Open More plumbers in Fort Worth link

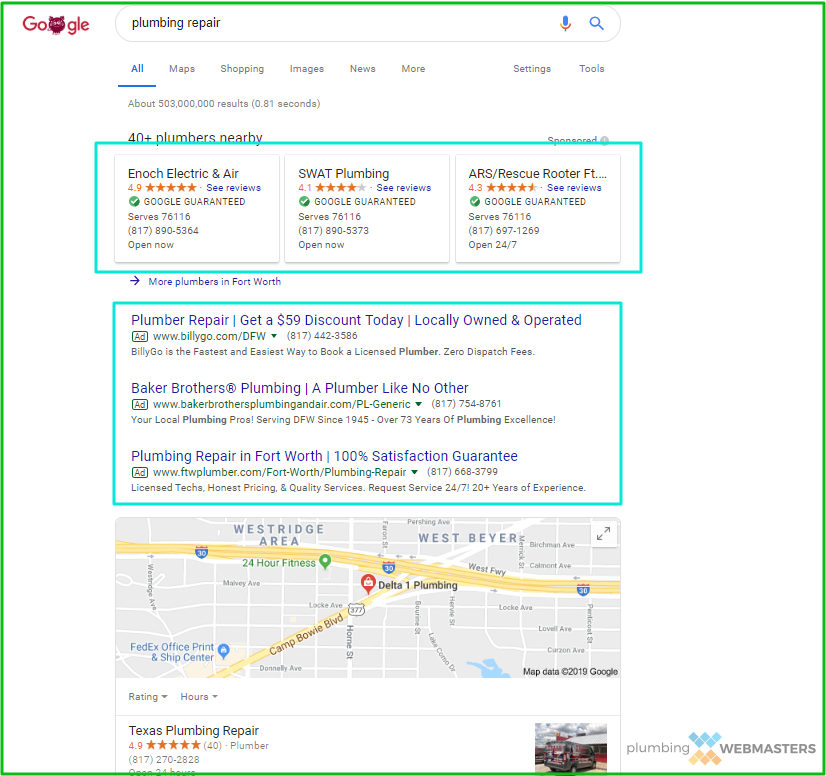click(x=214, y=281)
